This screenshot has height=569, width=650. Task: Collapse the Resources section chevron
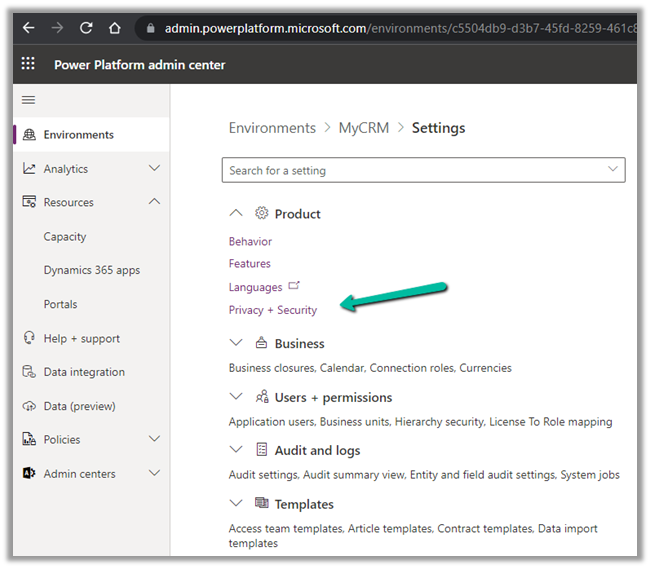[x=154, y=202]
